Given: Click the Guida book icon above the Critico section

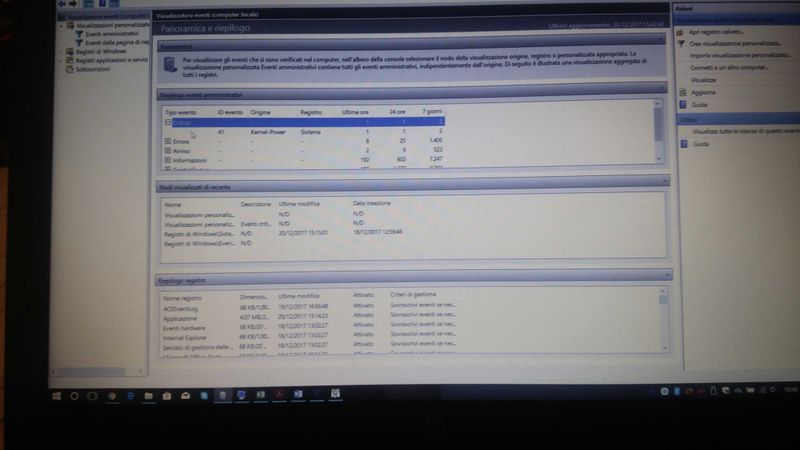Looking at the screenshot, I should pos(683,105).
